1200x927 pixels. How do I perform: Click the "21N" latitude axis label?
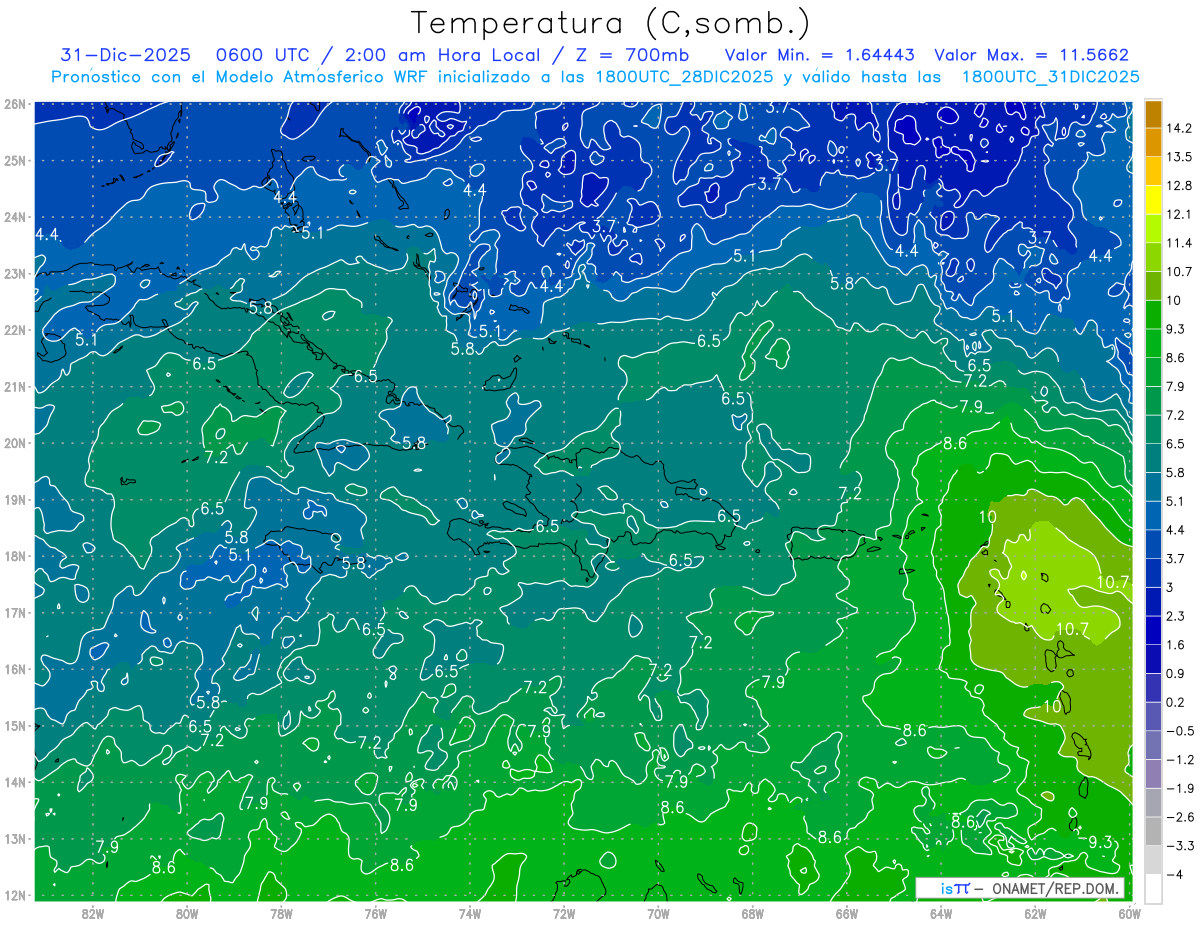tap(15, 386)
